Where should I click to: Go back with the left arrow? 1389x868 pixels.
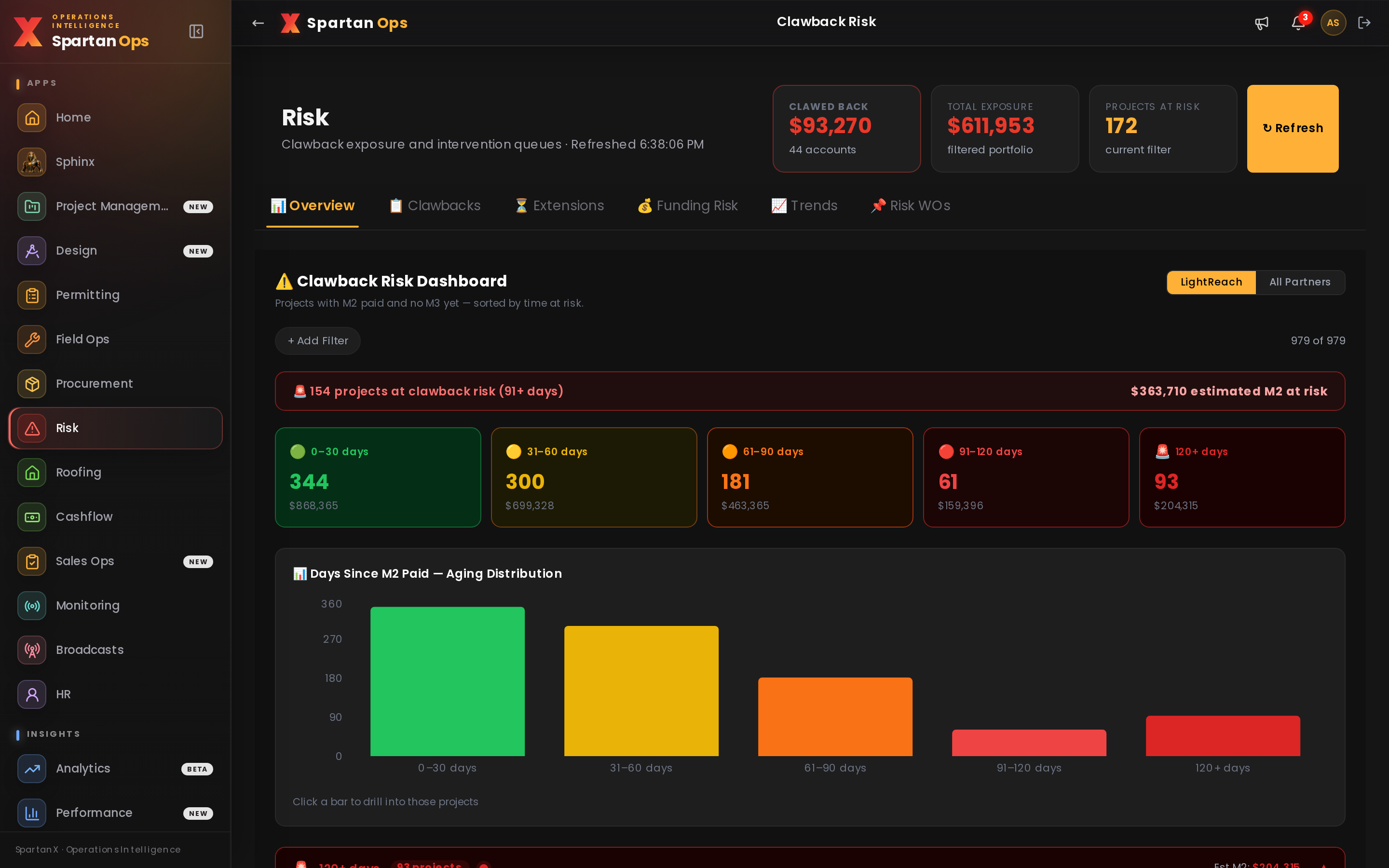tap(259, 23)
